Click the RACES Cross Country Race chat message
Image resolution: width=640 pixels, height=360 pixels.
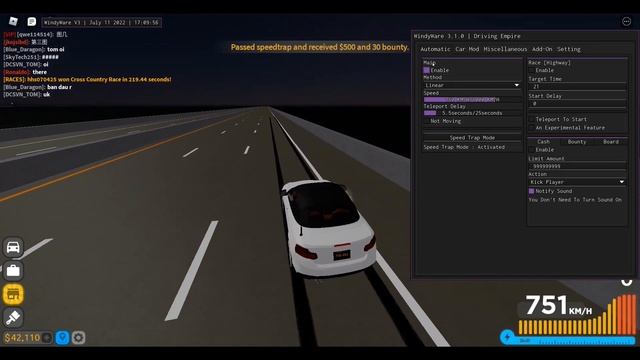pos(87,80)
